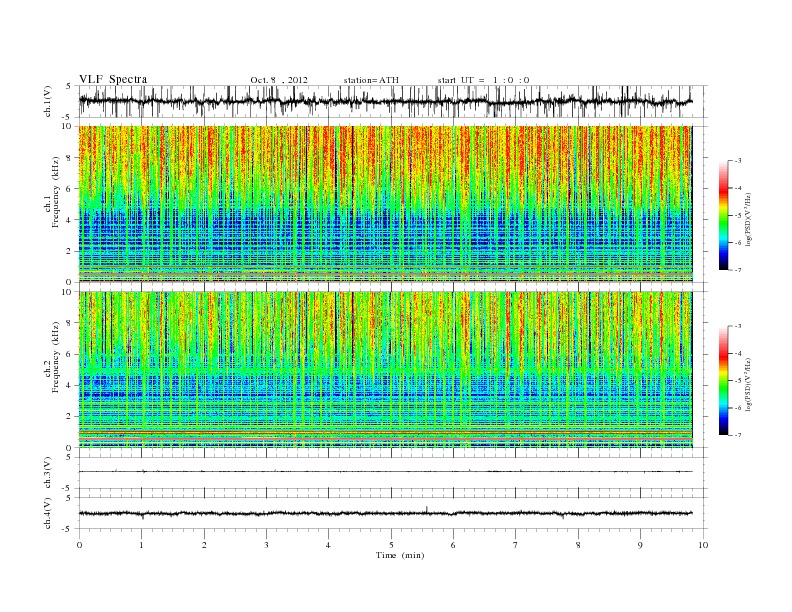Image resolution: width=792 pixels, height=612 pixels.
Task: Click the "-3" label on ch.2 colorbar
Action: pyautogui.click(x=737, y=326)
